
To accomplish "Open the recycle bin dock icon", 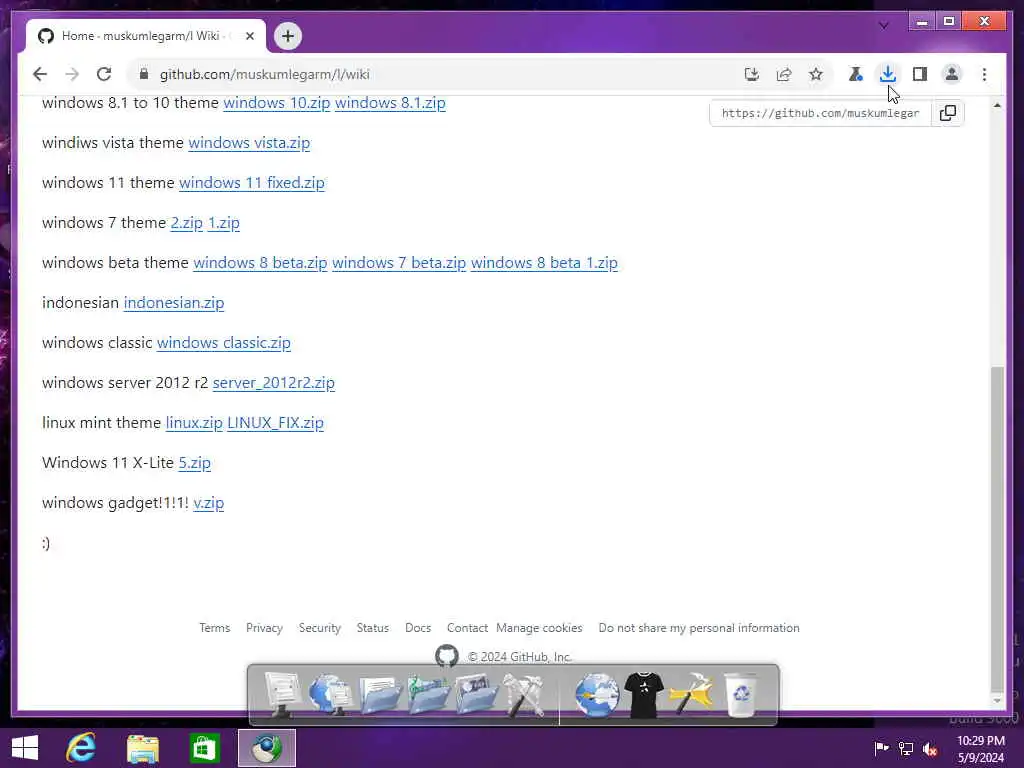I will 741,695.
